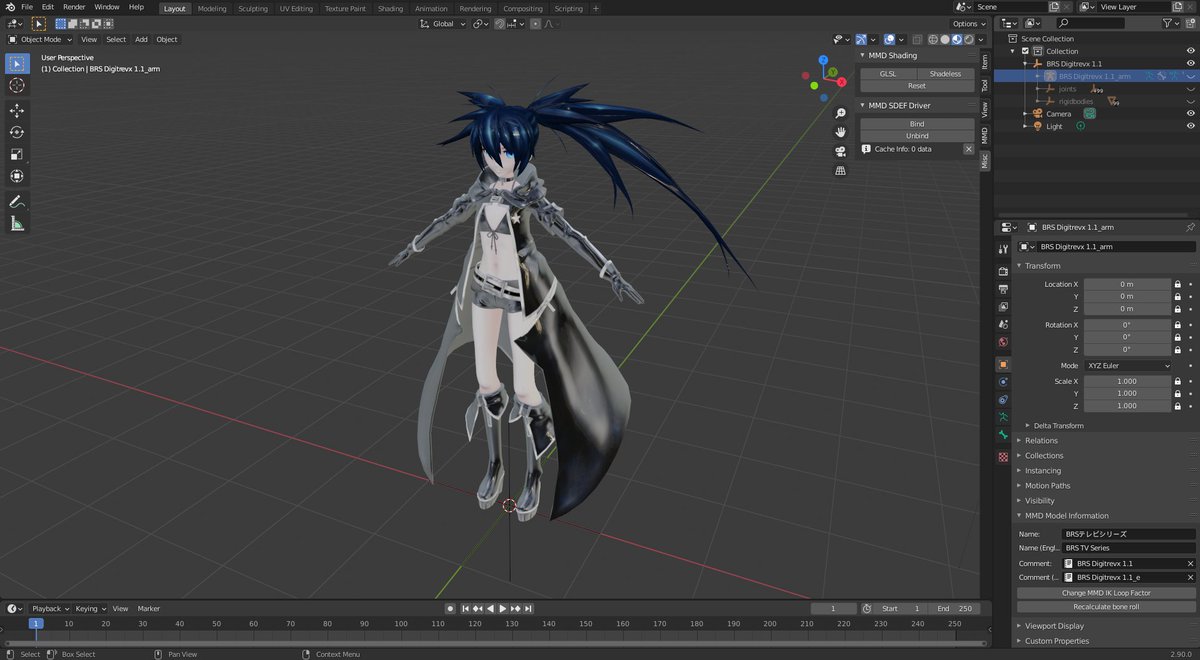Click the Shadeless button
Viewport: 1200px width, 660px height.
click(x=945, y=74)
